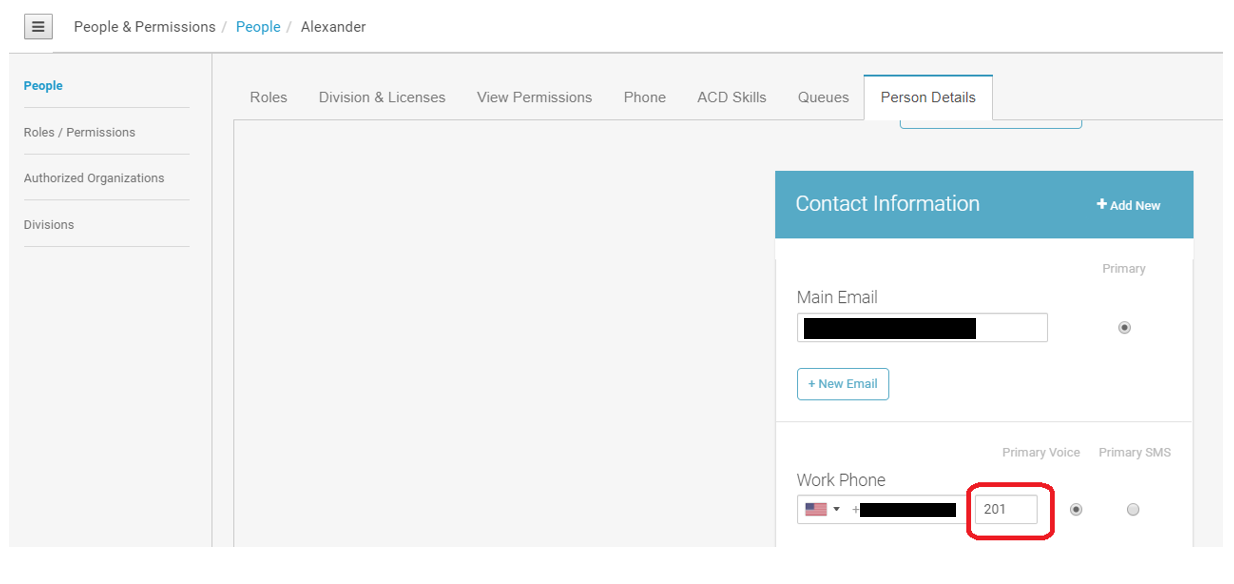
Task: Open the Division & Licenses tab
Action: [382, 97]
